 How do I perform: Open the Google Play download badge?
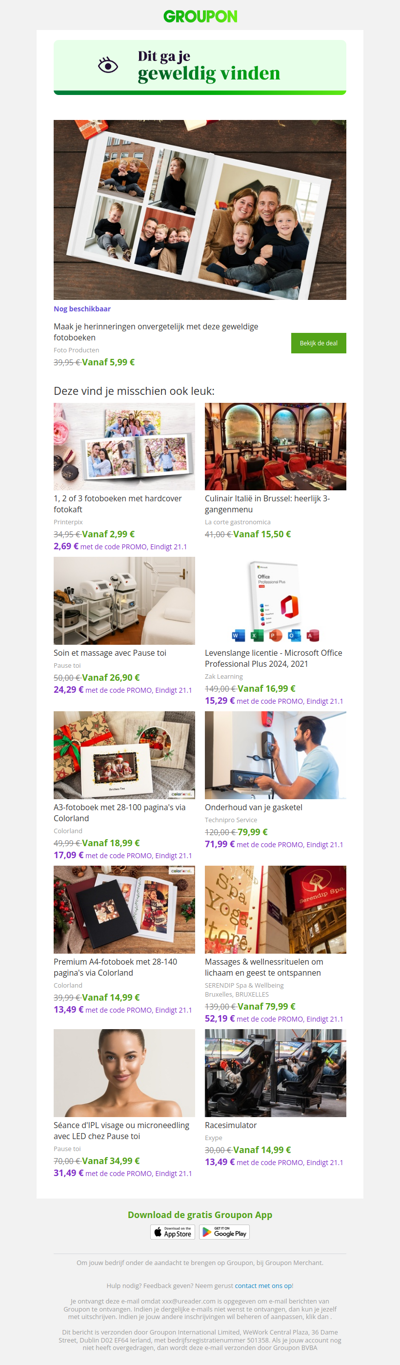click(224, 1232)
